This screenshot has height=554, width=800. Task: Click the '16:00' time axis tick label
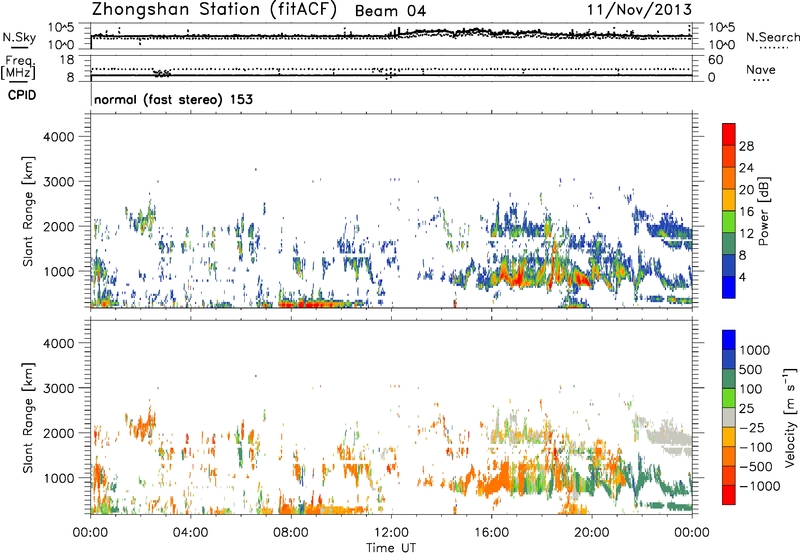pyautogui.click(x=491, y=533)
